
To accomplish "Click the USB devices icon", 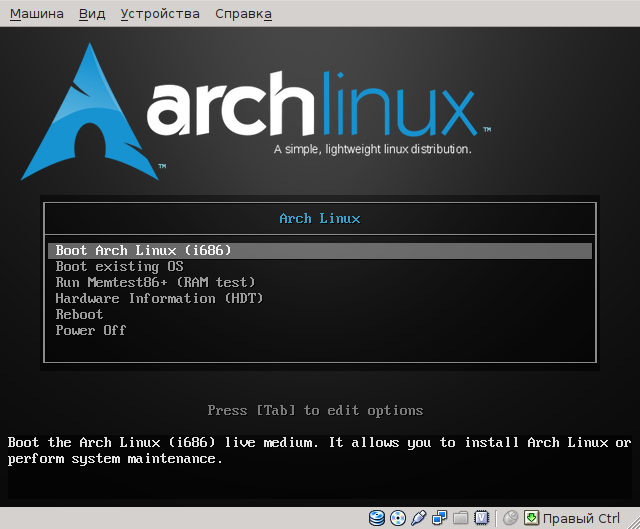I will (418, 518).
